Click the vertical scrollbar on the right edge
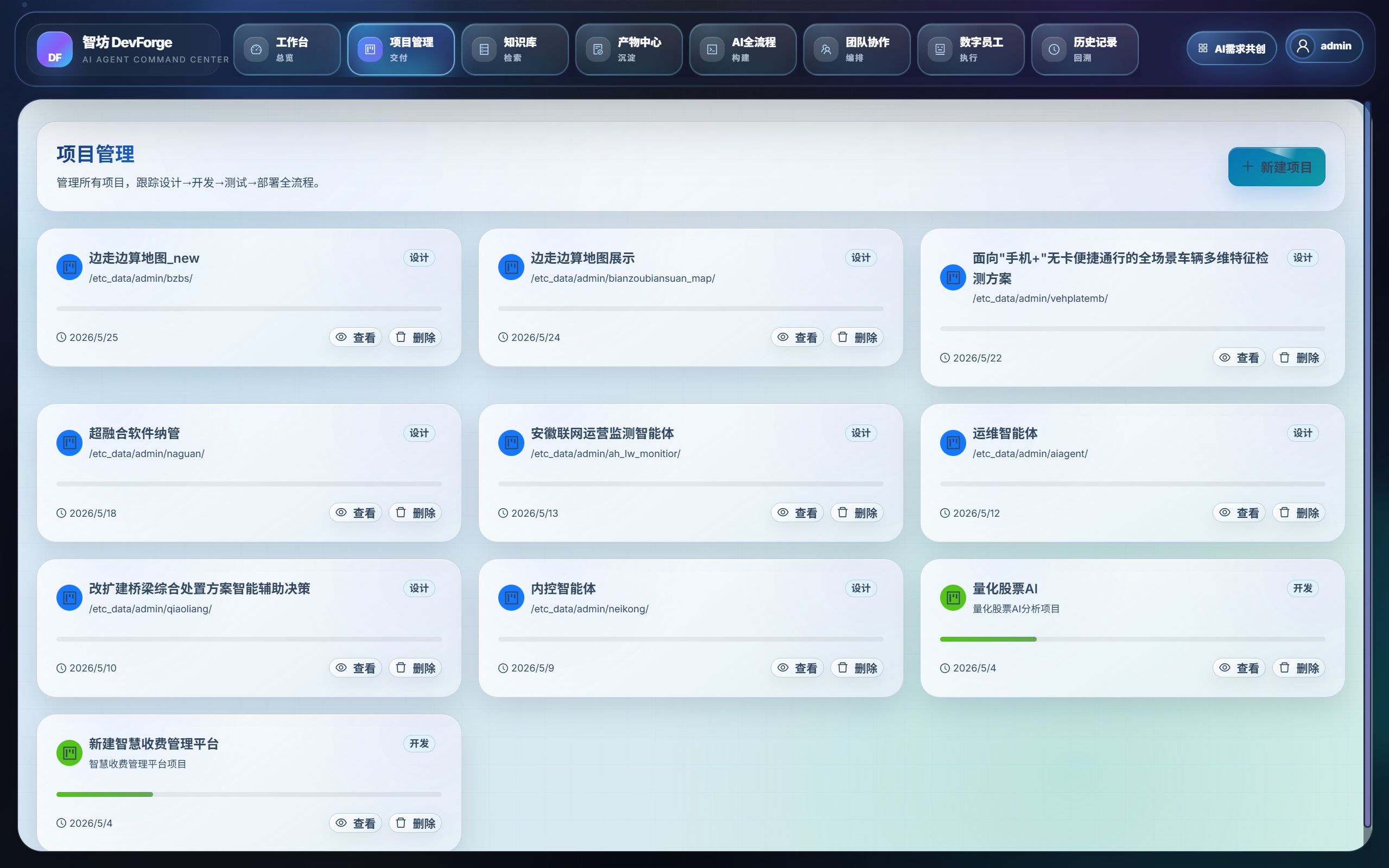 pos(1368,464)
